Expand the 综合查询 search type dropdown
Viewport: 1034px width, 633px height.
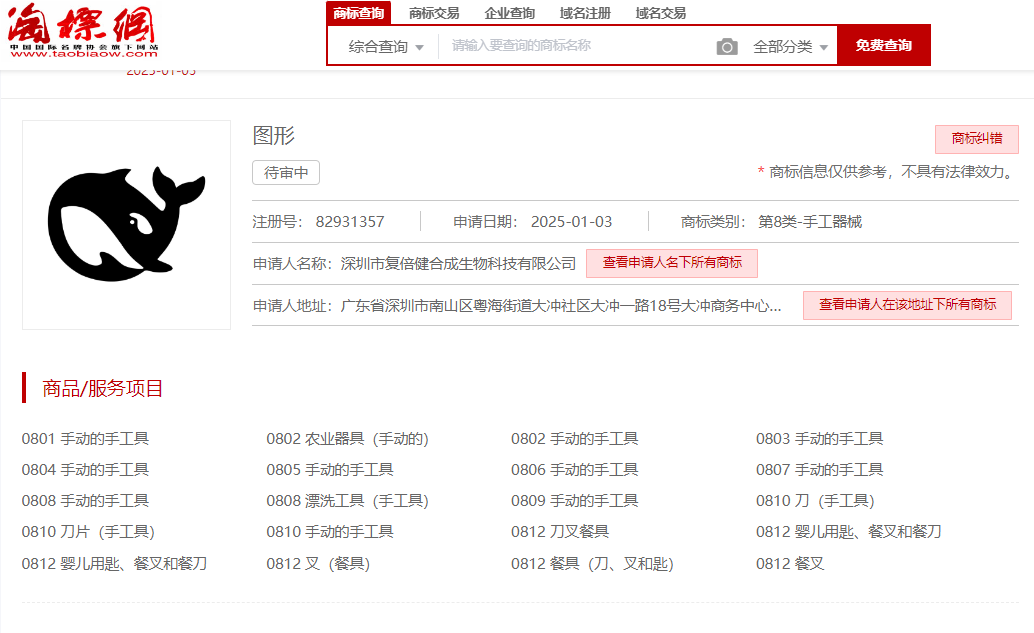[x=386, y=47]
